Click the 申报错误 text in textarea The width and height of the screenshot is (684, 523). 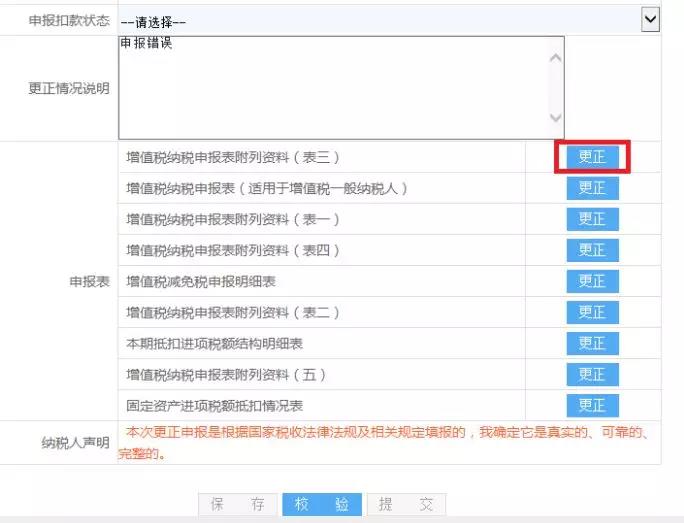146,43
